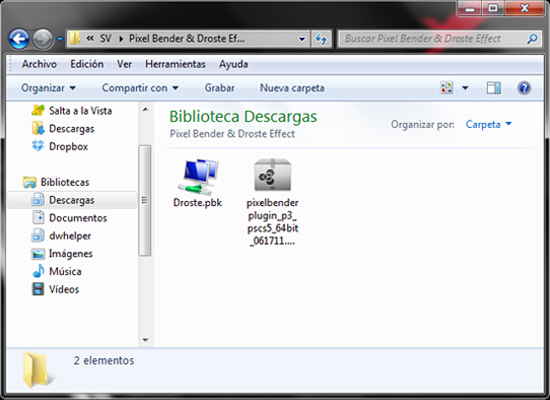This screenshot has width=550, height=400.
Task: Click the magnifier search icon
Action: tap(532, 39)
